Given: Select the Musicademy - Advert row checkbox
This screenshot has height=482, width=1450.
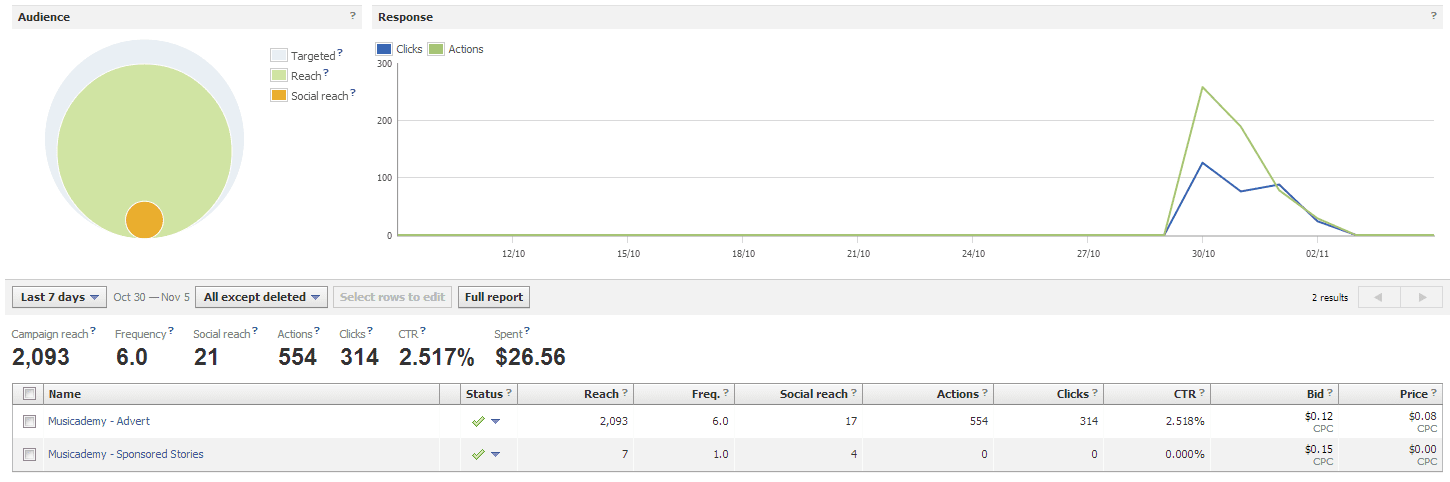Looking at the screenshot, I should coord(29,421).
